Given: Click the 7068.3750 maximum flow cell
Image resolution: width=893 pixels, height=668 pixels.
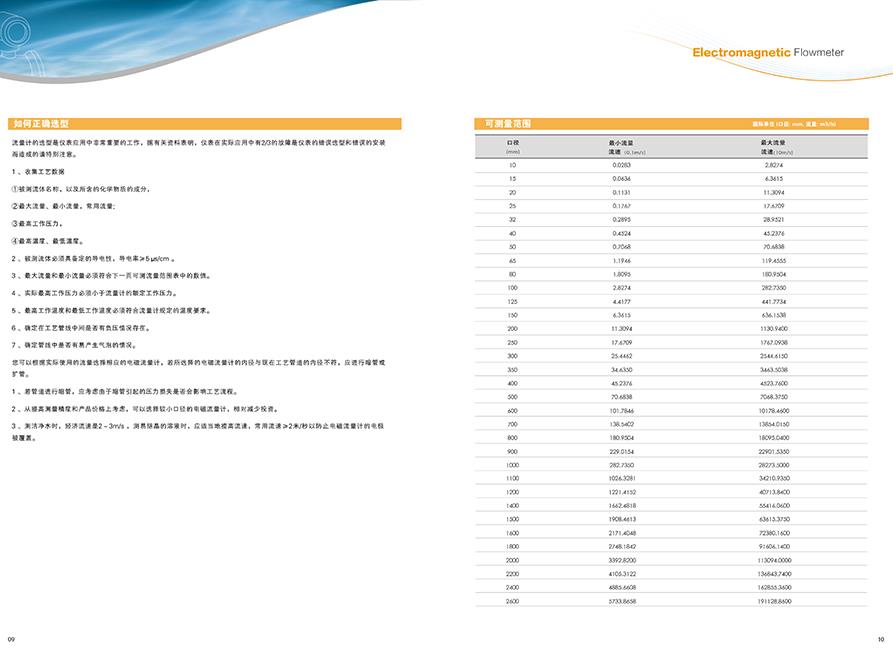Looking at the screenshot, I should pos(774,397).
